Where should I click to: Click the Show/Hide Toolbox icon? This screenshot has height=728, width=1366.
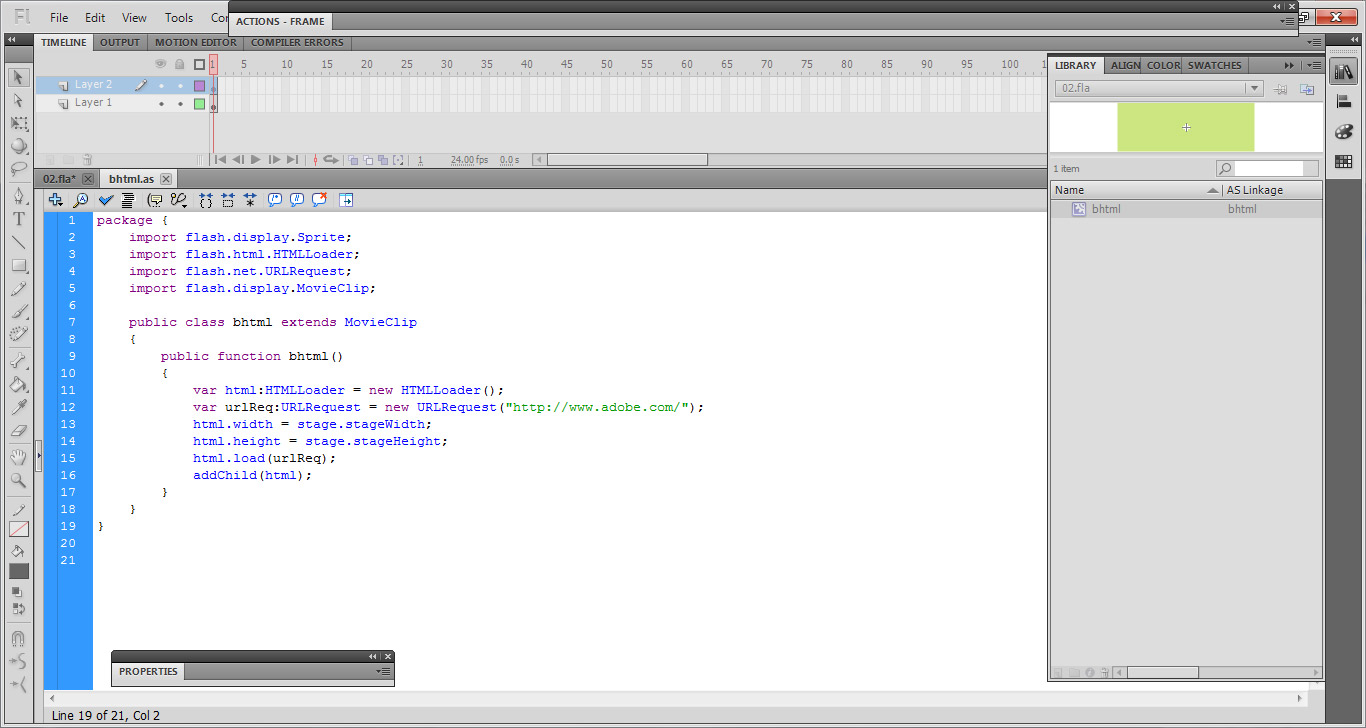[x=346, y=200]
